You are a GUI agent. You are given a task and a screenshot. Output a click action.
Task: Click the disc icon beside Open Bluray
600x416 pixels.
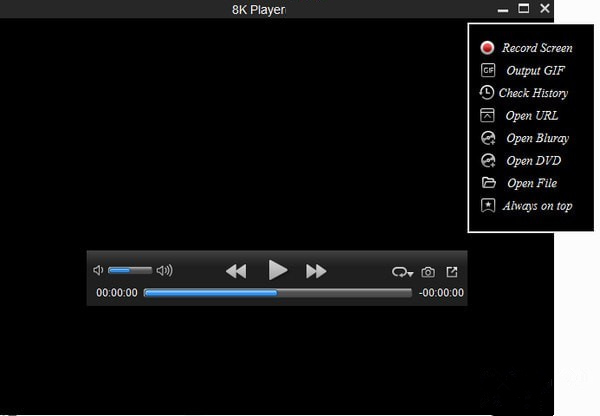pyautogui.click(x=488, y=138)
